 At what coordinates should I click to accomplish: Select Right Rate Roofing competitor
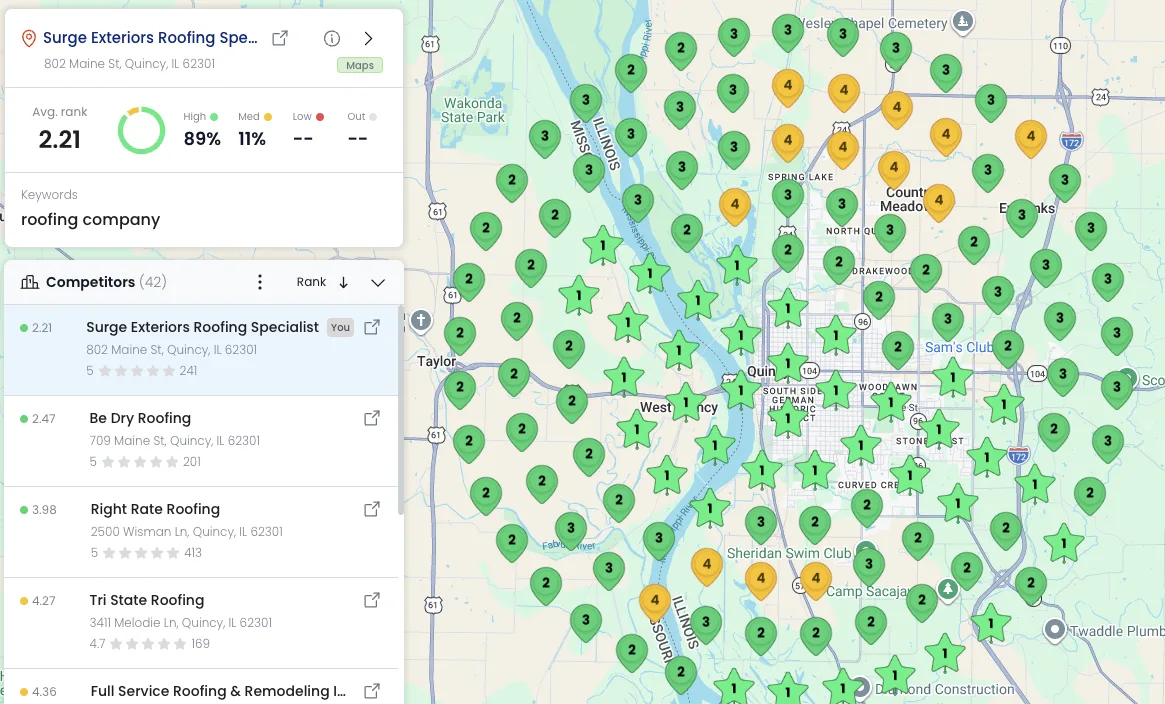(x=201, y=532)
